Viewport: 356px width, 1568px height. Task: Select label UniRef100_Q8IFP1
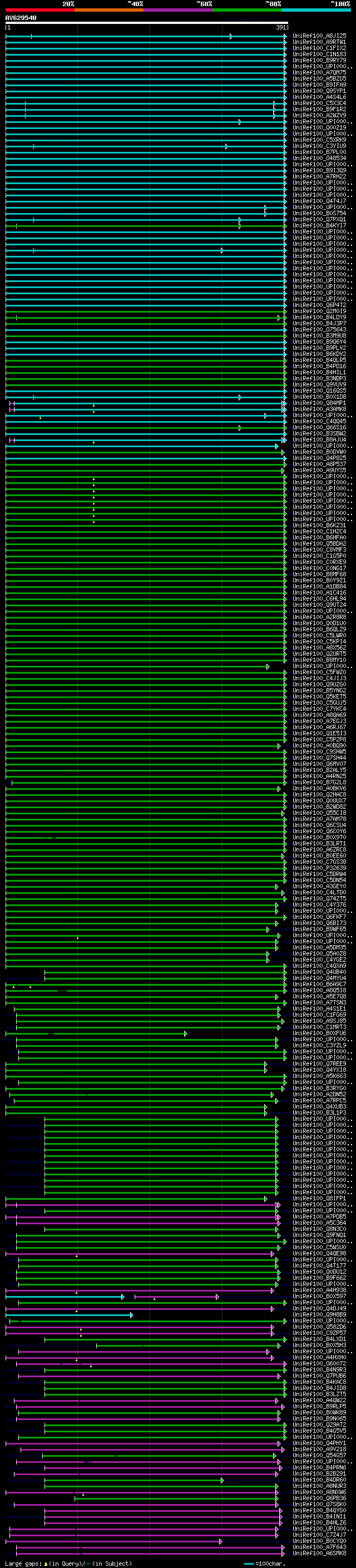pos(319,1199)
